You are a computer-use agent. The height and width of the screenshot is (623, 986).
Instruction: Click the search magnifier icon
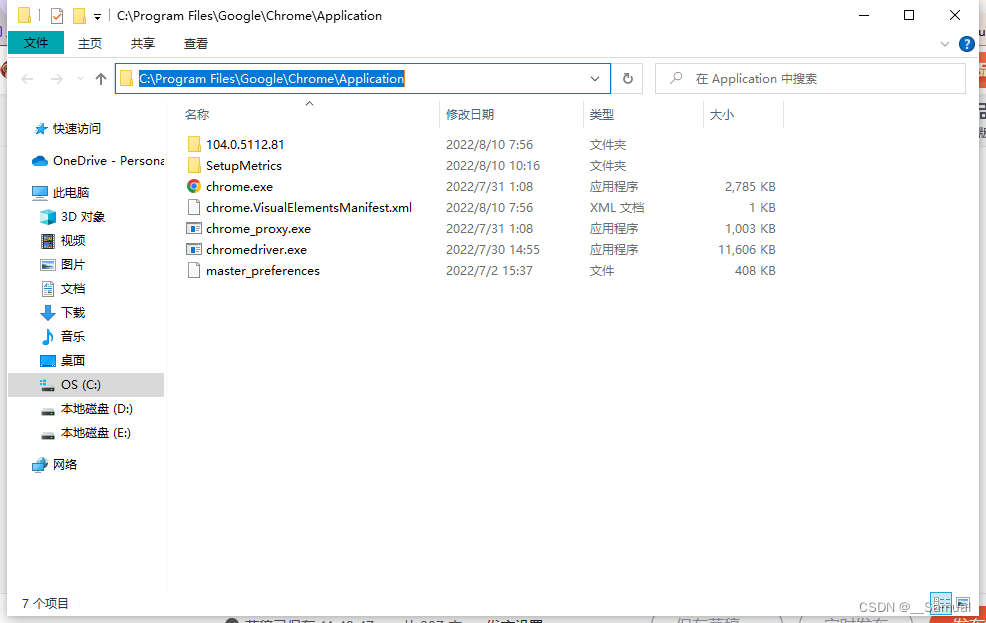click(676, 78)
